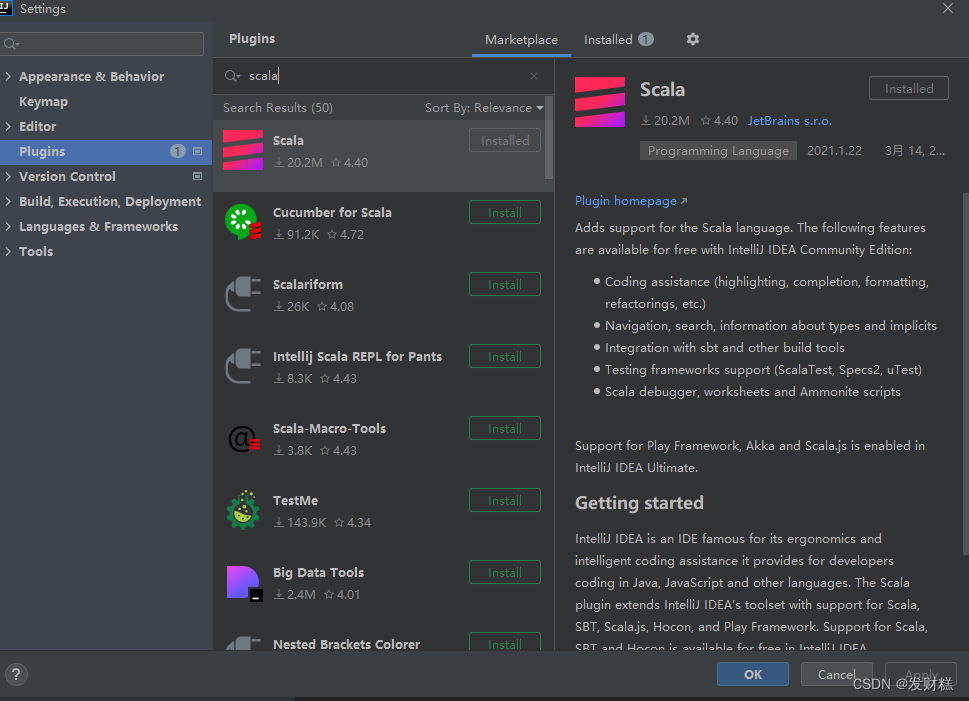This screenshot has width=969, height=701.
Task: Select the Cucumber for Scala icon
Action: pyautogui.click(x=243, y=222)
